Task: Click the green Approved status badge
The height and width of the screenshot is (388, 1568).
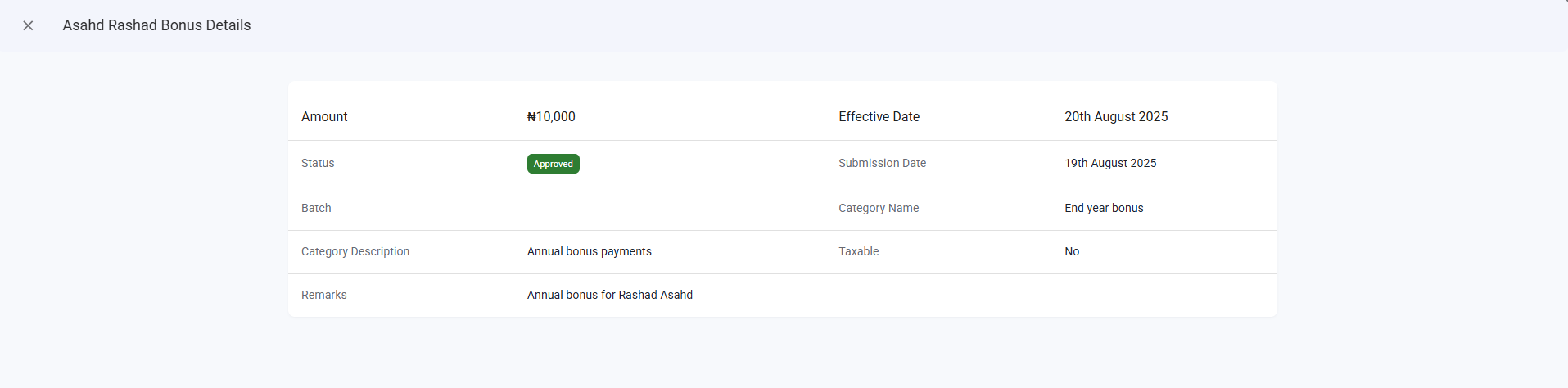Action: pos(553,164)
